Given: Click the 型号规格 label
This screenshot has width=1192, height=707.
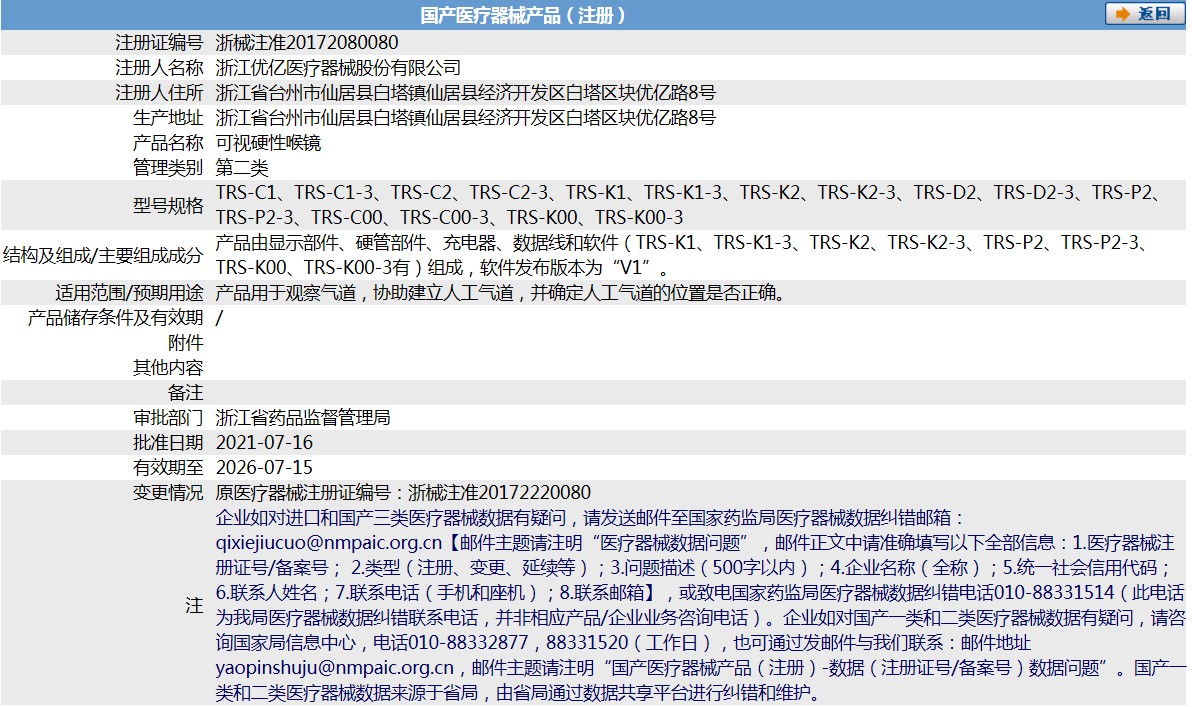Looking at the screenshot, I should click(168, 205).
